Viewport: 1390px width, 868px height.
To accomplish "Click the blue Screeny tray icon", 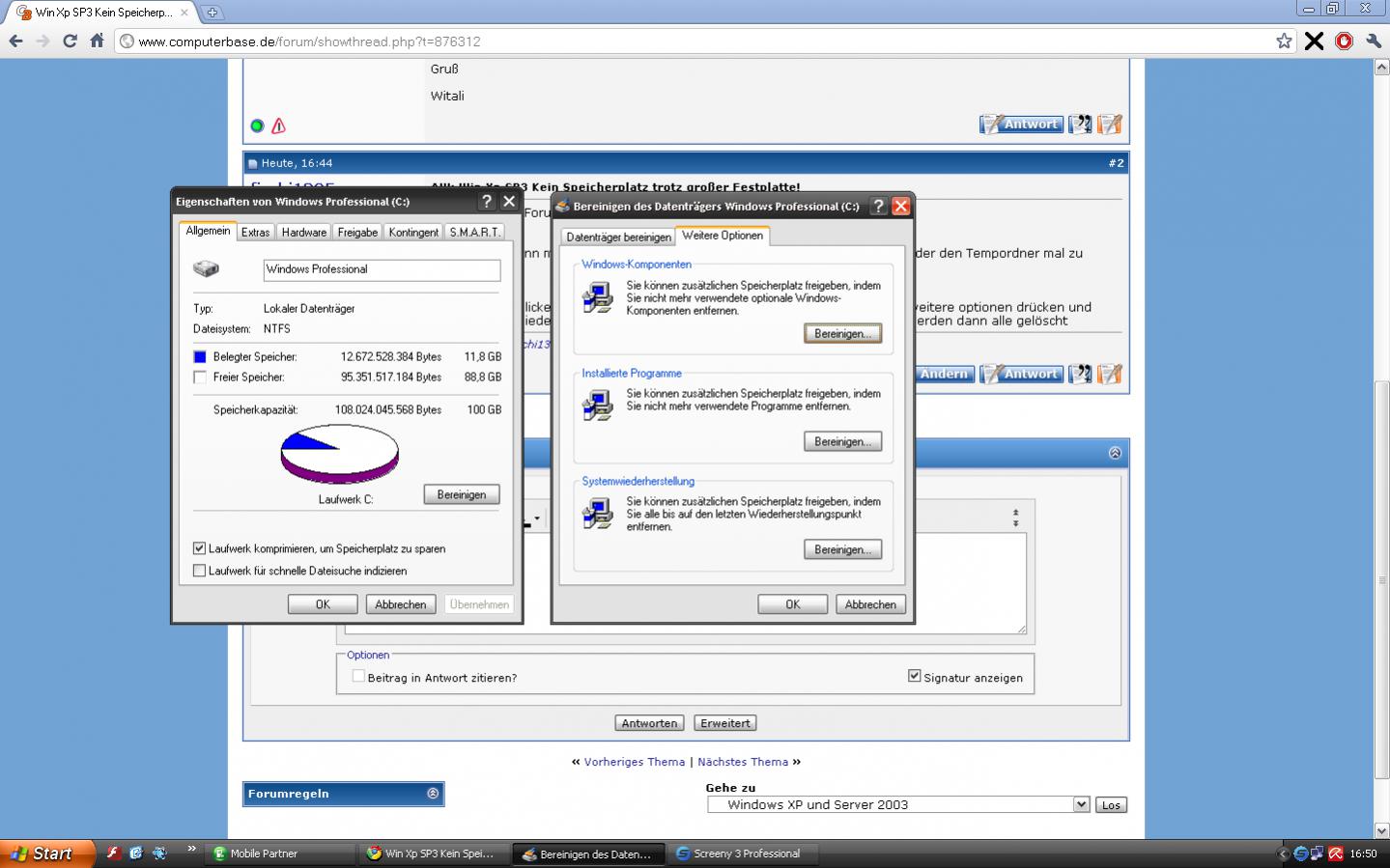I will click(1300, 854).
